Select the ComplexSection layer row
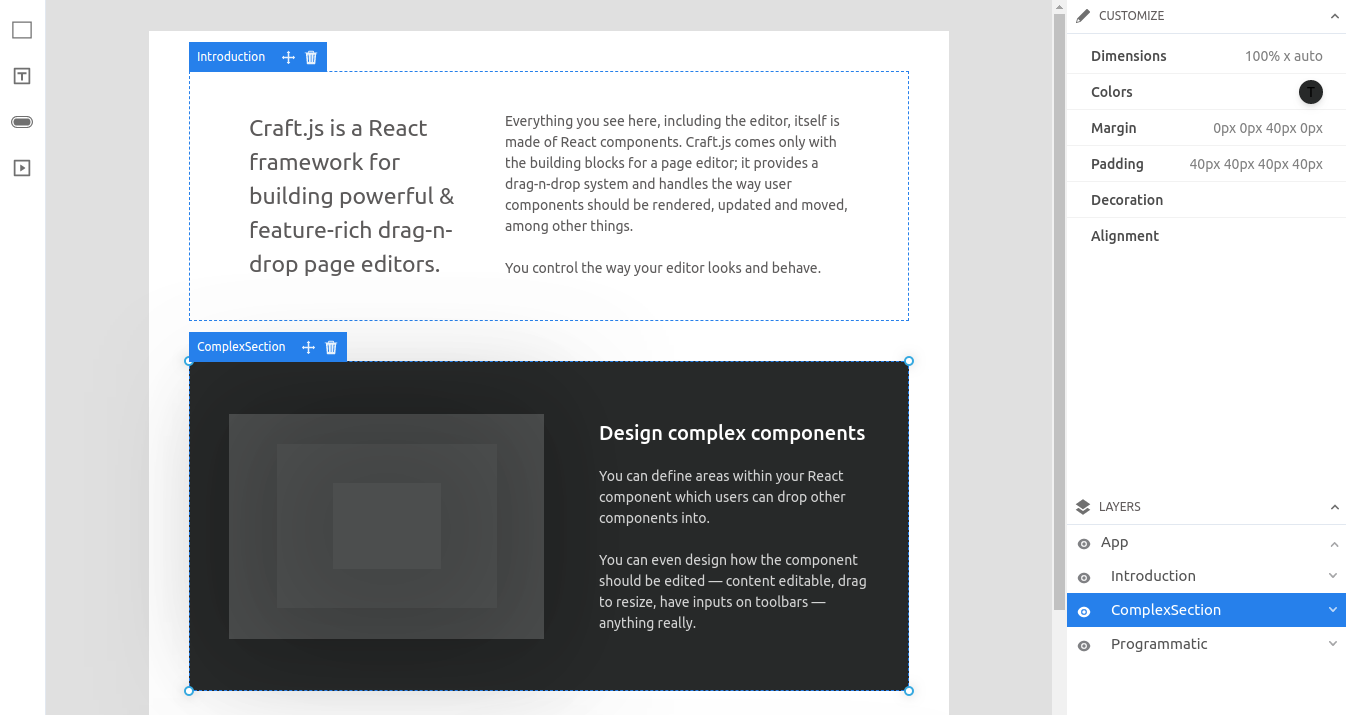Viewport: 1346px width, 715px height. pyautogui.click(x=1206, y=610)
